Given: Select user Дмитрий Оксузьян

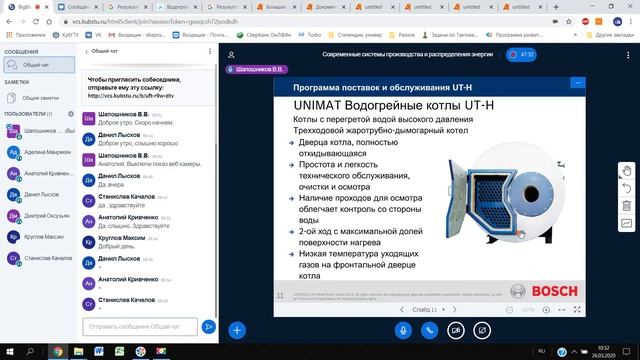Looking at the screenshot, I should (x=39, y=216).
